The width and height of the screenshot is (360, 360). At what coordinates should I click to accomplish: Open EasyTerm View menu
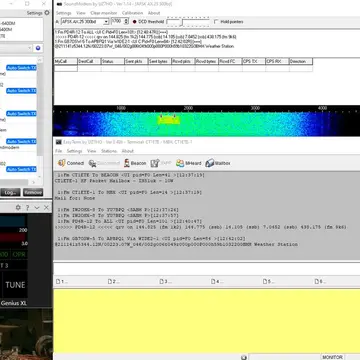click(92, 151)
